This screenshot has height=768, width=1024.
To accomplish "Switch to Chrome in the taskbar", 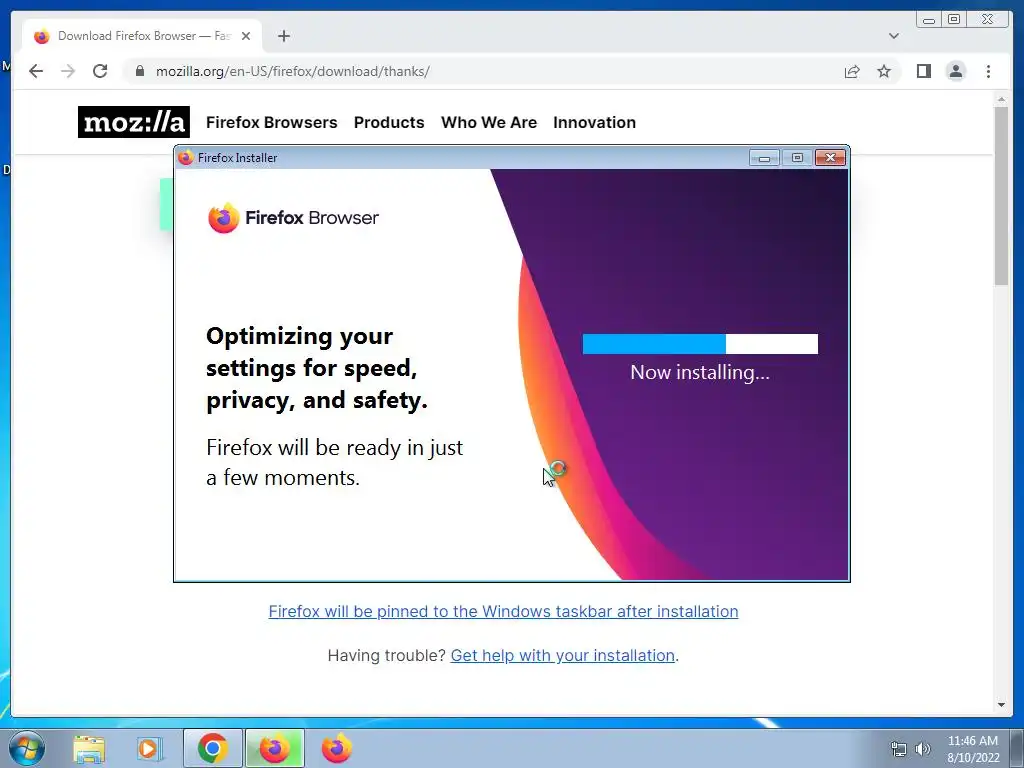I will 212,748.
